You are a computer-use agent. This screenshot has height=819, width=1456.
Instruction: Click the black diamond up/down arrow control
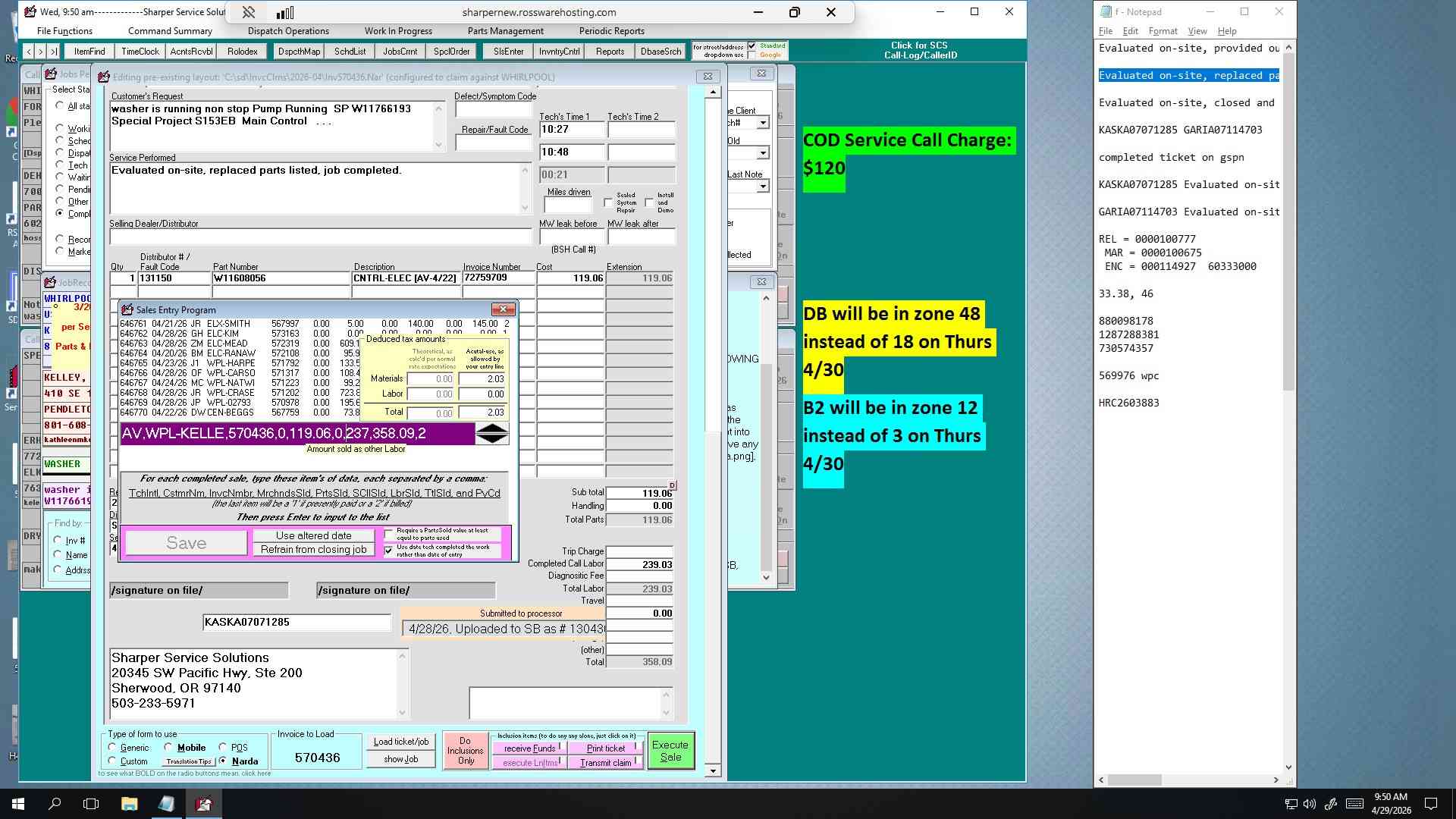(492, 434)
